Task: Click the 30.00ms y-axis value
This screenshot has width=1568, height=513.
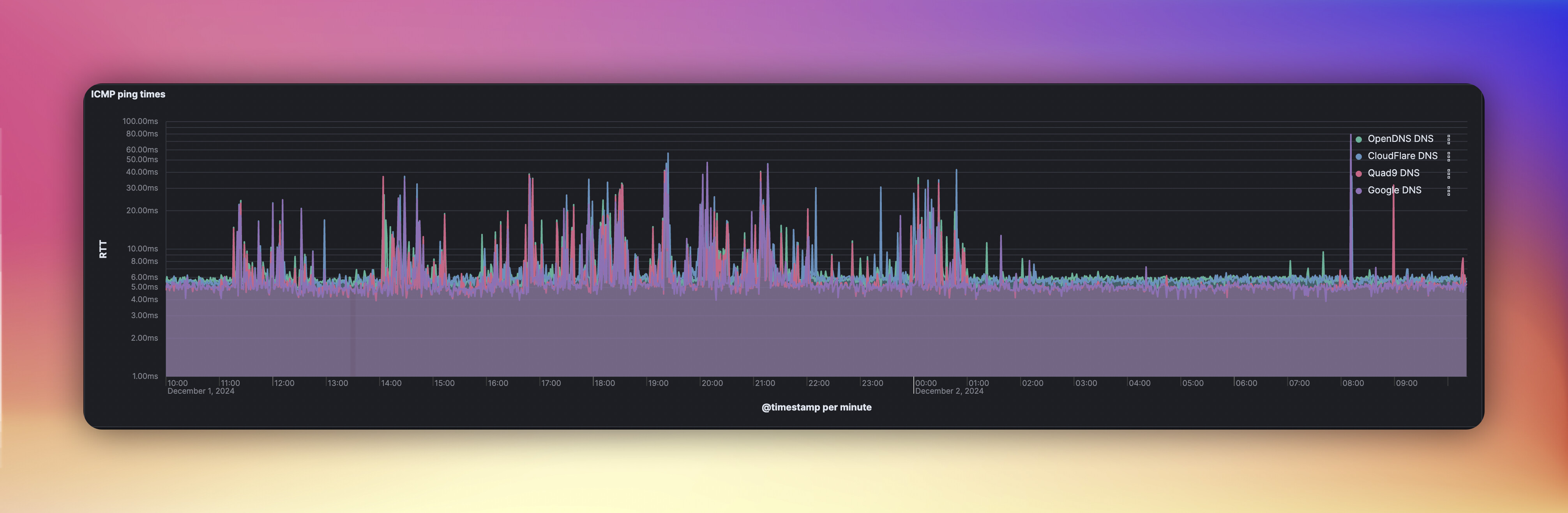Action: point(142,188)
